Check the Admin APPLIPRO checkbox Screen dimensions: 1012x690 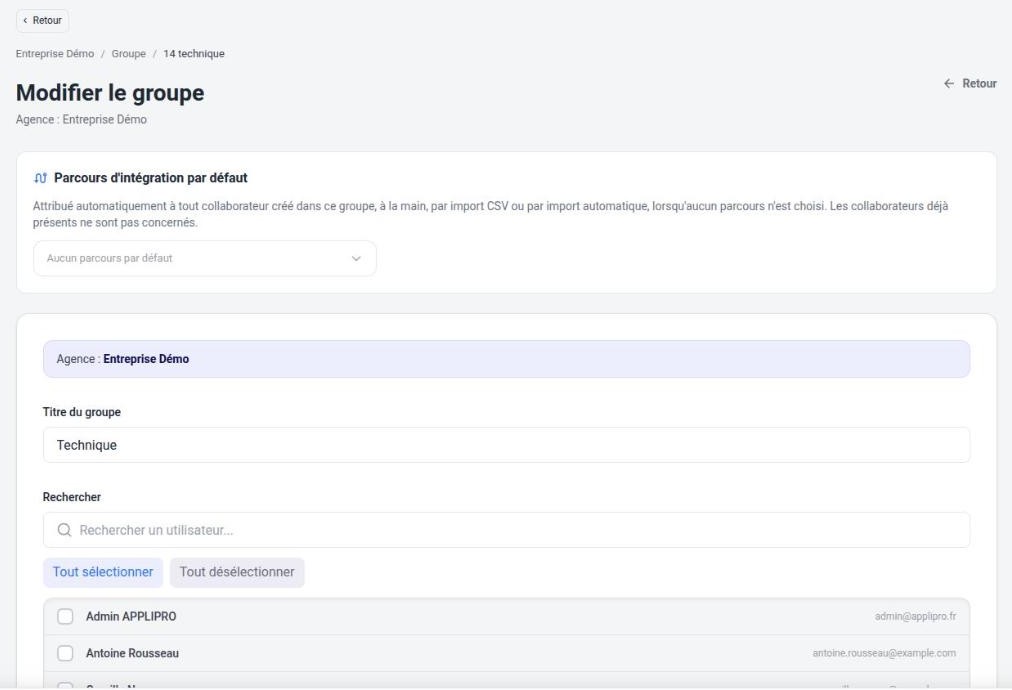click(65, 616)
